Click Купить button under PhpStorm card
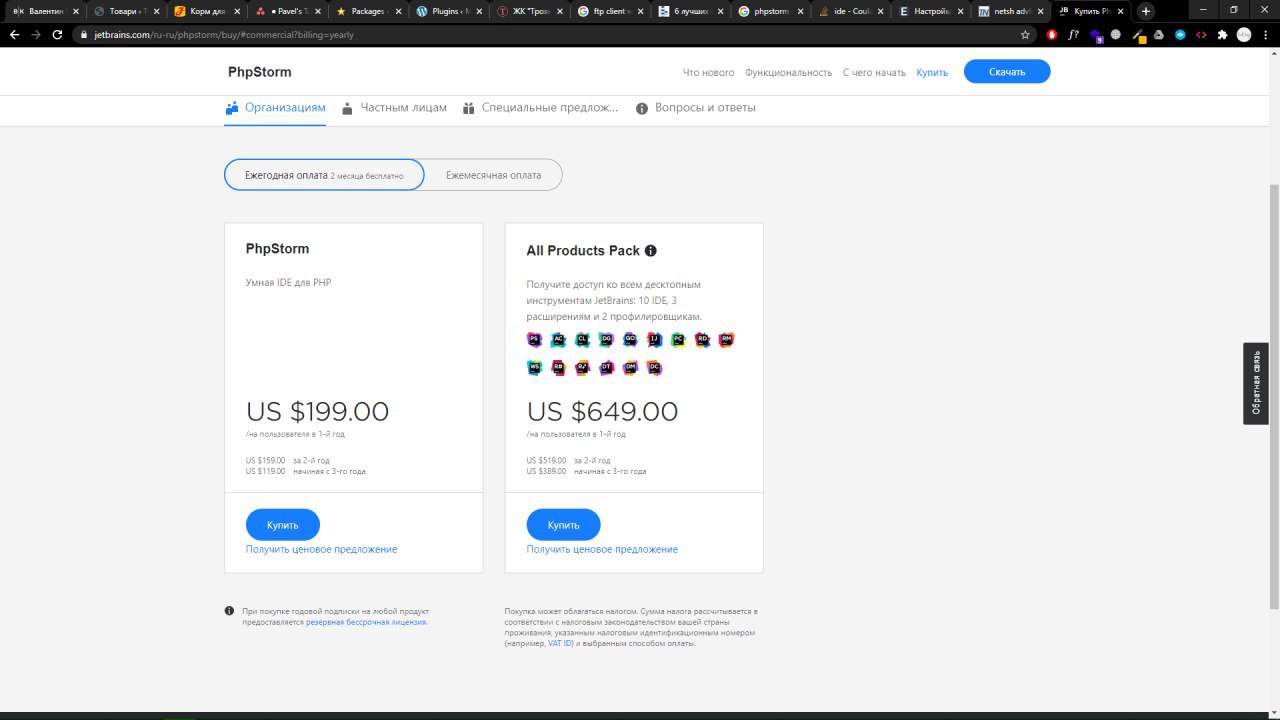 coord(283,525)
